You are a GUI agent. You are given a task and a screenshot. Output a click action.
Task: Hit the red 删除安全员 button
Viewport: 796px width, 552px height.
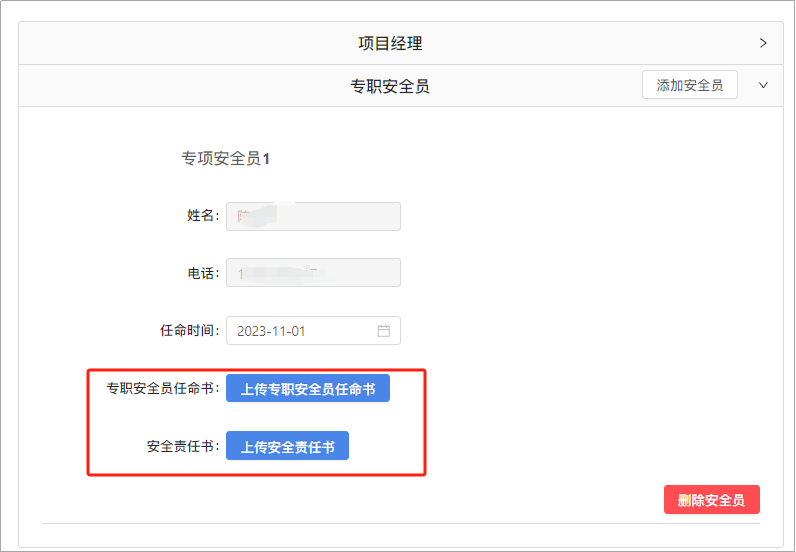pos(711,500)
